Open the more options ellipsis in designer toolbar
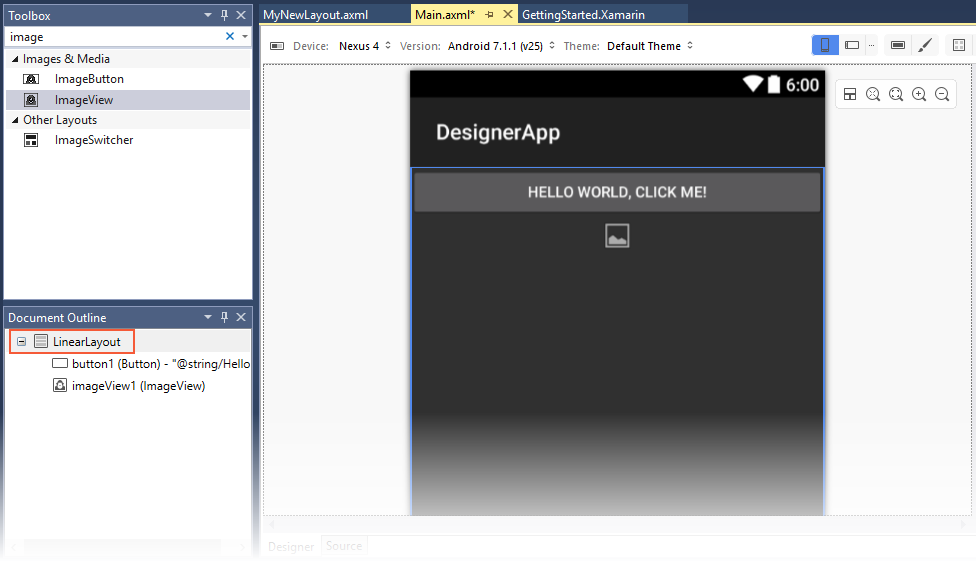976x562 pixels. [871, 45]
